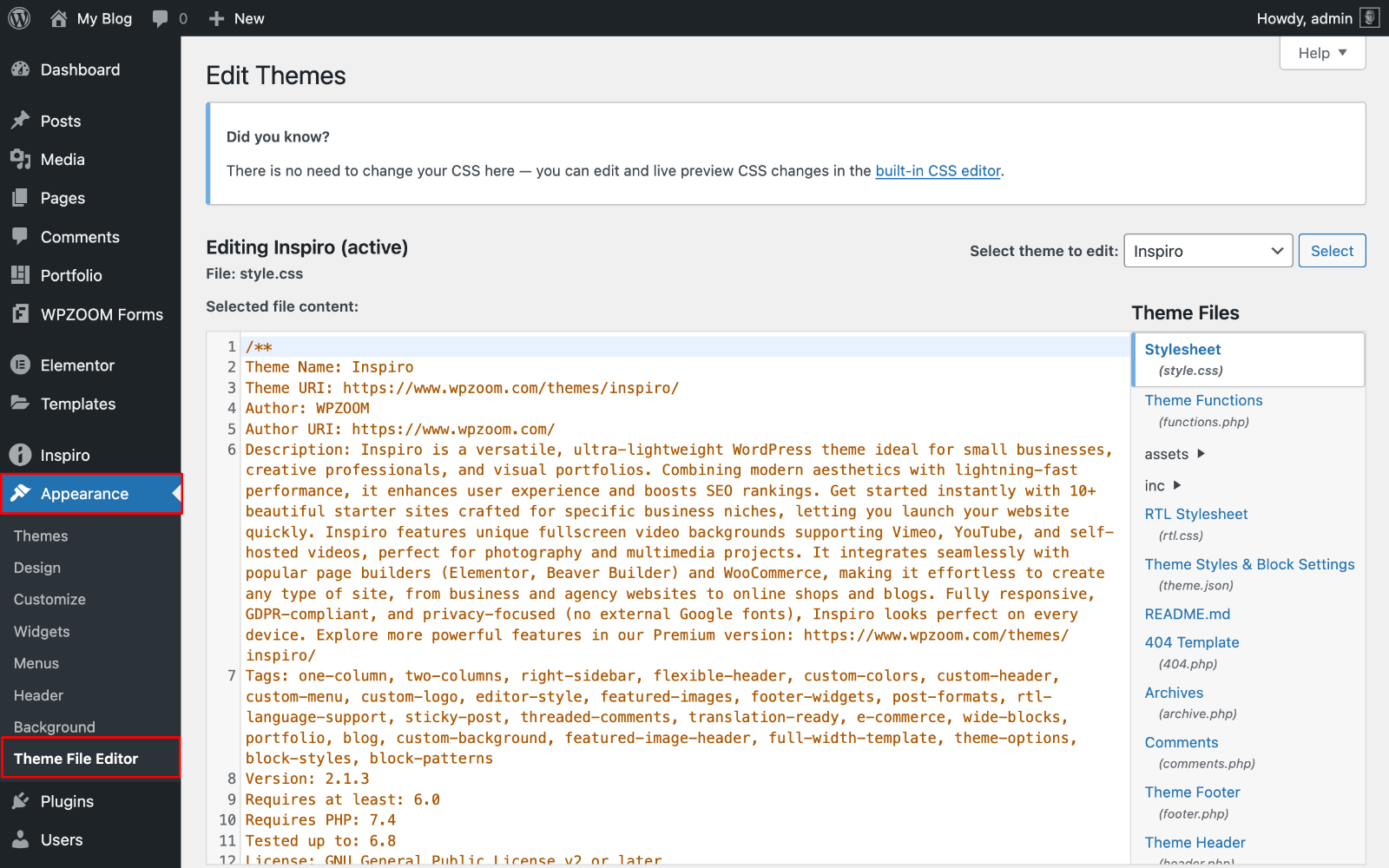The image size is (1389, 868).
Task: Click the plus icon beside New
Action: tap(217, 18)
